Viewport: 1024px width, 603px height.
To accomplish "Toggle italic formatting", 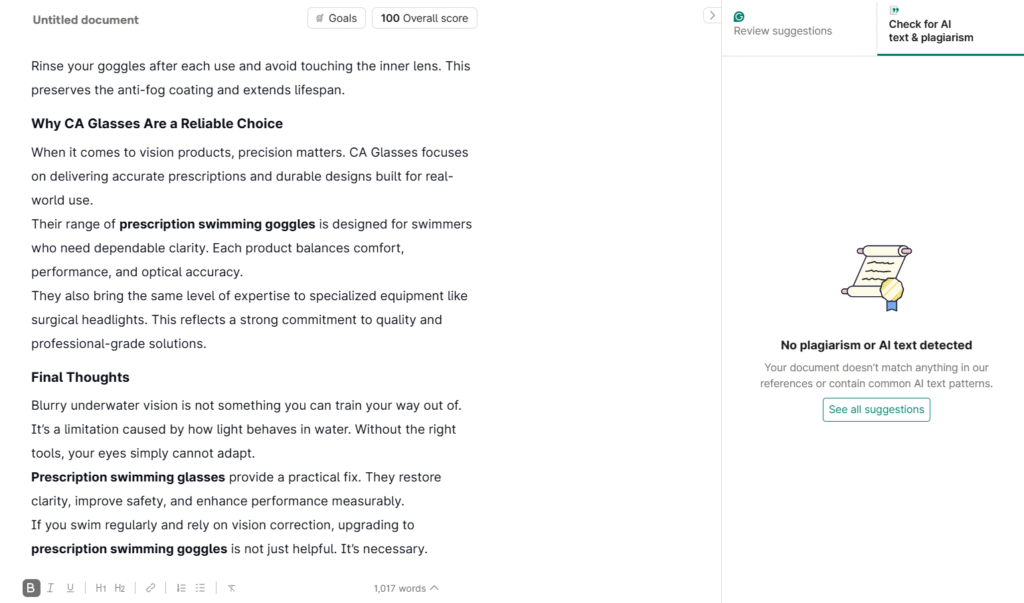I will click(x=51, y=588).
